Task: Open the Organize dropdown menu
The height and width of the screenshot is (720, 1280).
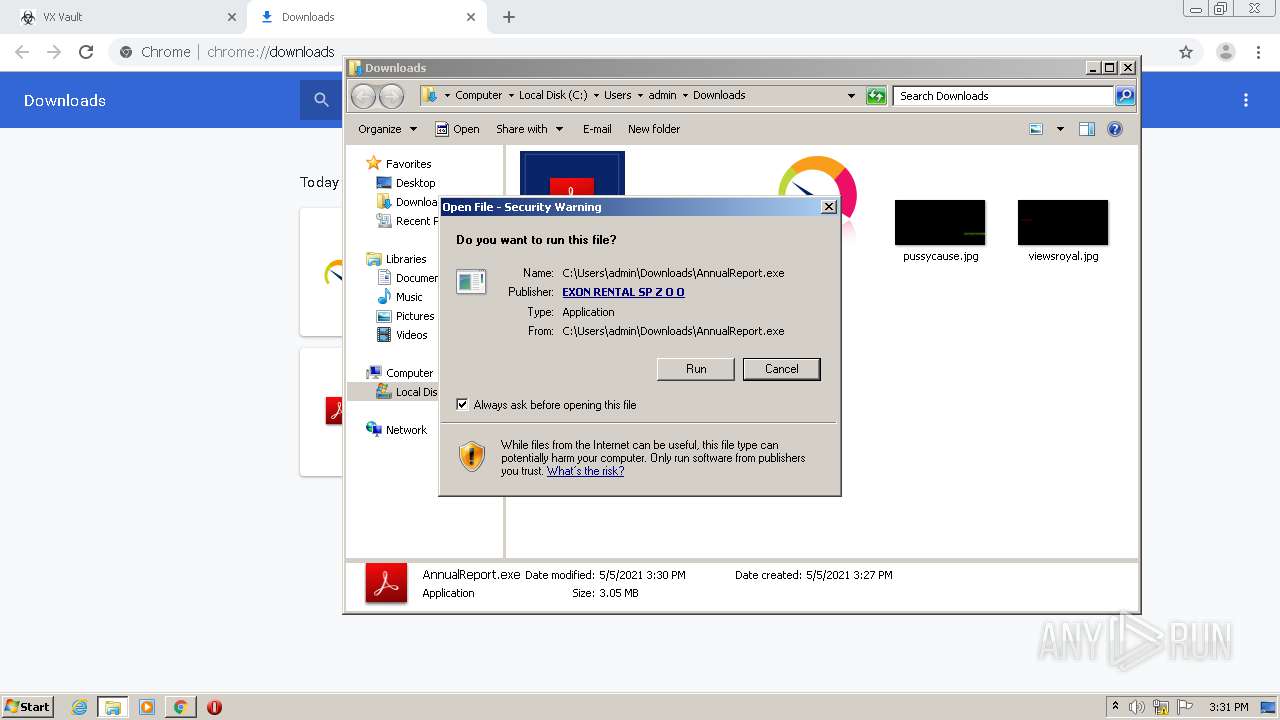Action: tap(387, 129)
